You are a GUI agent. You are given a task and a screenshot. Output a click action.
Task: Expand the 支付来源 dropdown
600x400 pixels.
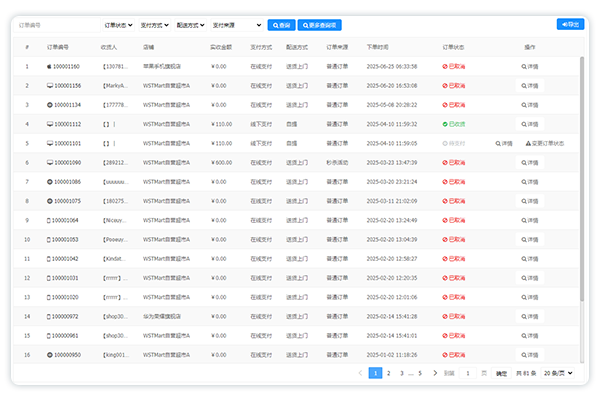(237, 24)
